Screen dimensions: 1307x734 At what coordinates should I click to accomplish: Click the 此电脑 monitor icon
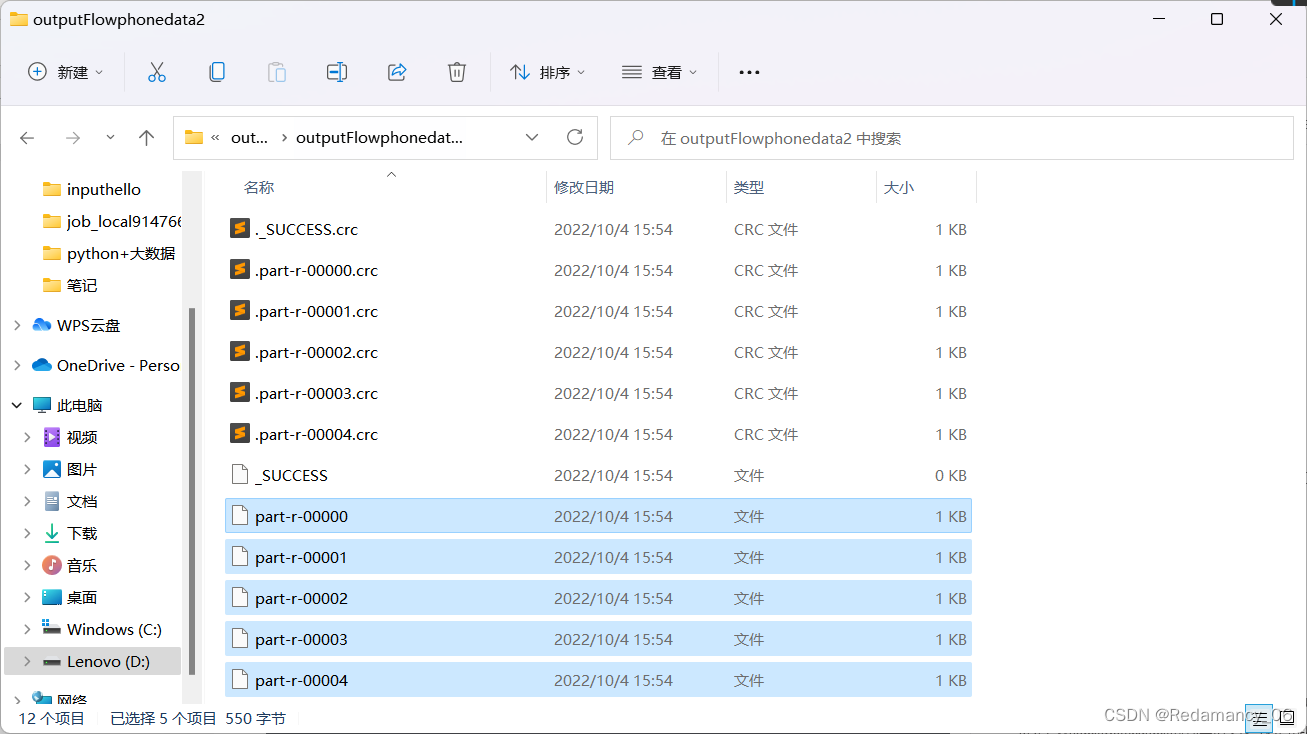tap(42, 405)
